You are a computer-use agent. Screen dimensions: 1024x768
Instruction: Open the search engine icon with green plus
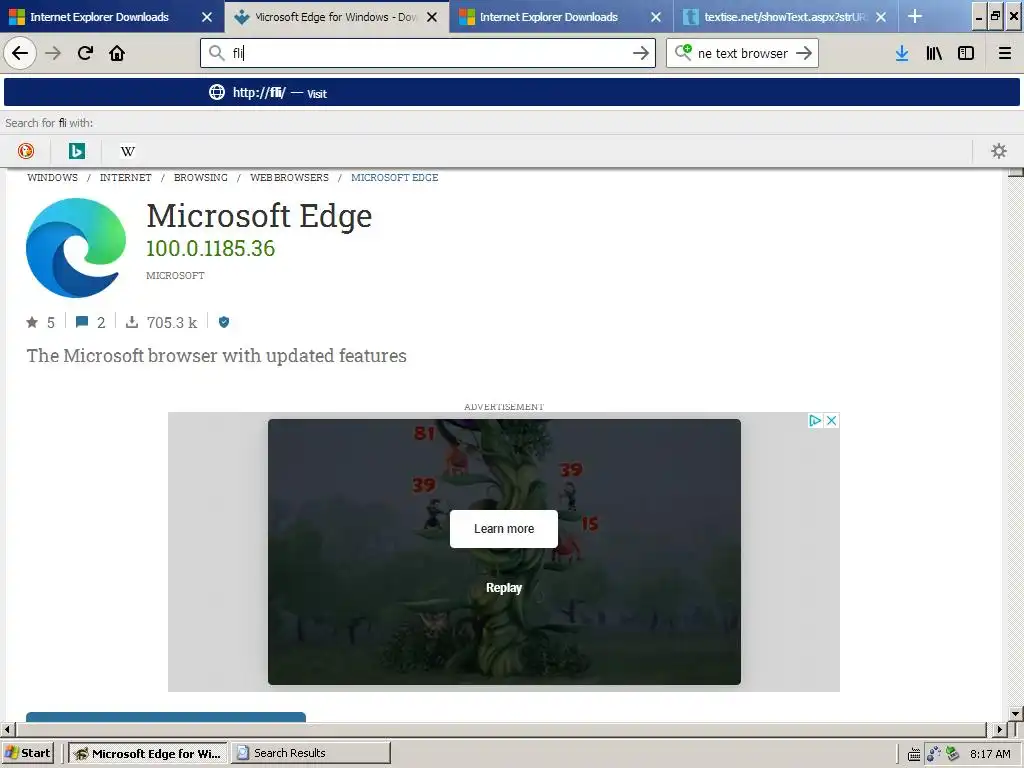pos(683,52)
